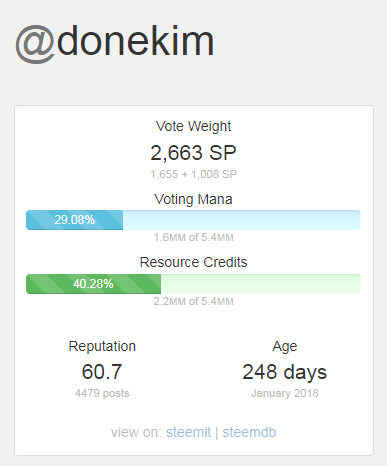Click the 2.2MM of 5.4MM credits text
Screen dimensions: 387x466
tap(193, 301)
